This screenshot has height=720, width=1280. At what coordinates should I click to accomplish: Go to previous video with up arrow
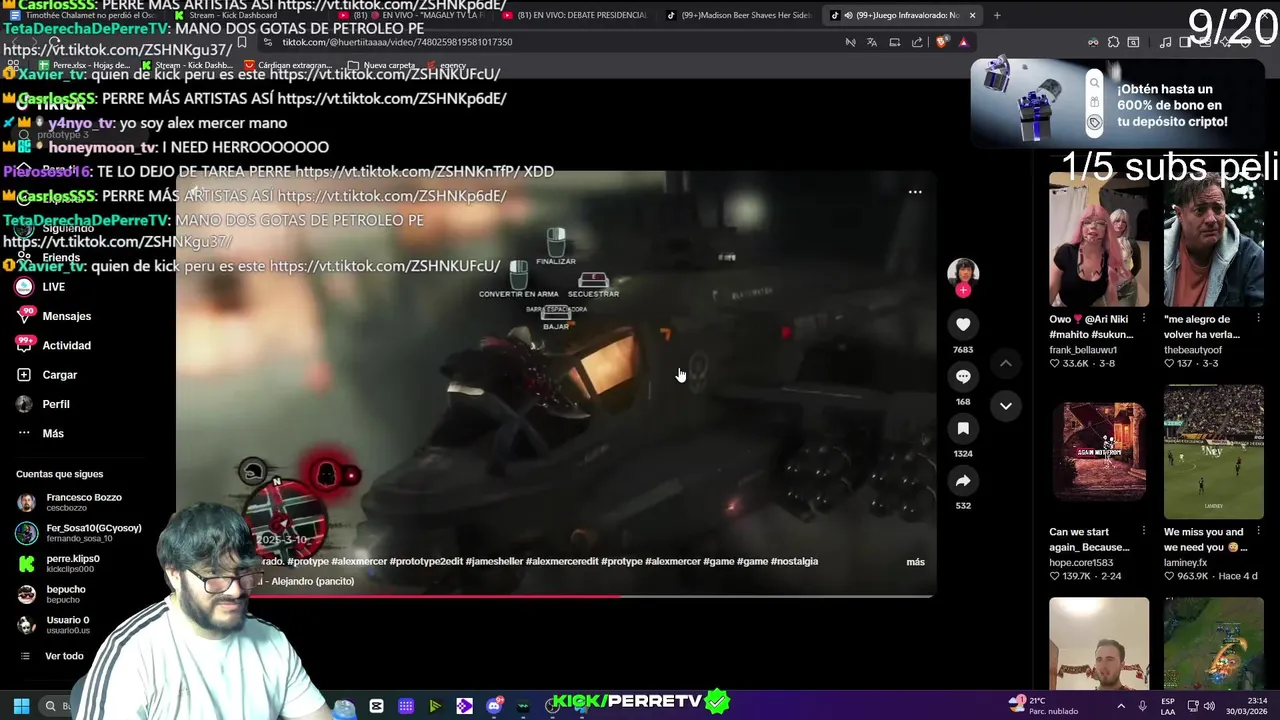(x=1006, y=363)
